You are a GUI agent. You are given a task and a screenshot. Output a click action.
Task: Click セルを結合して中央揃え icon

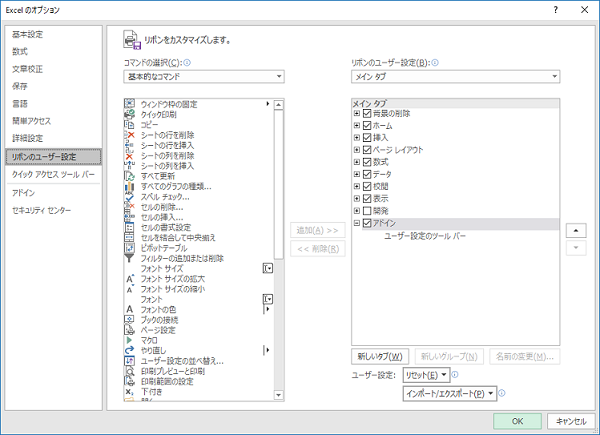pyautogui.click(x=130, y=238)
